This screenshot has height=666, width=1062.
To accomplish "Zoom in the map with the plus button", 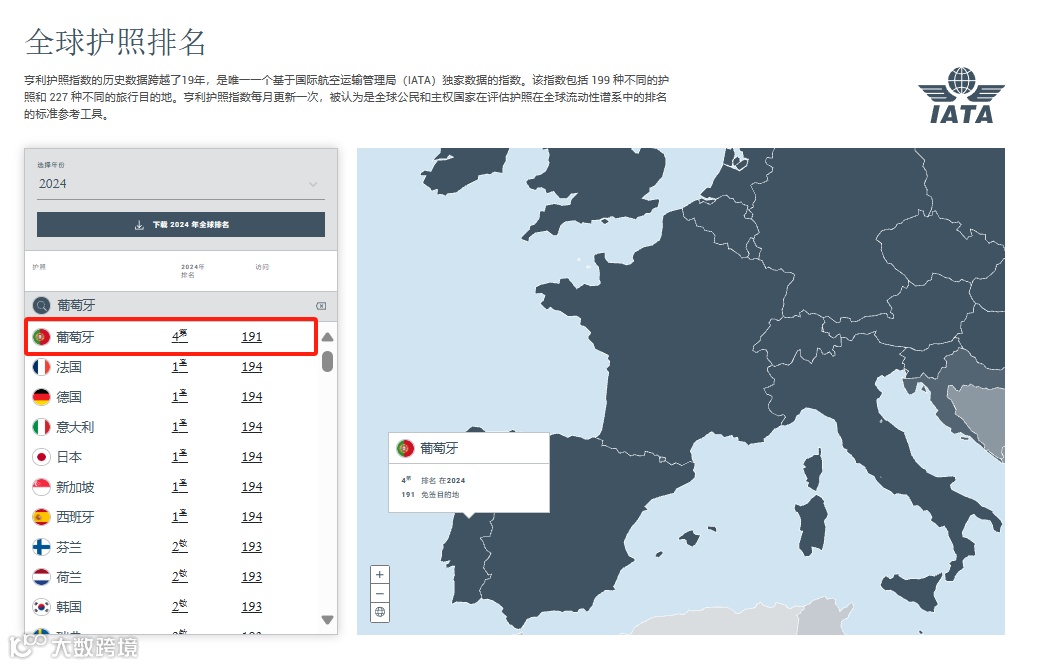I will (380, 575).
